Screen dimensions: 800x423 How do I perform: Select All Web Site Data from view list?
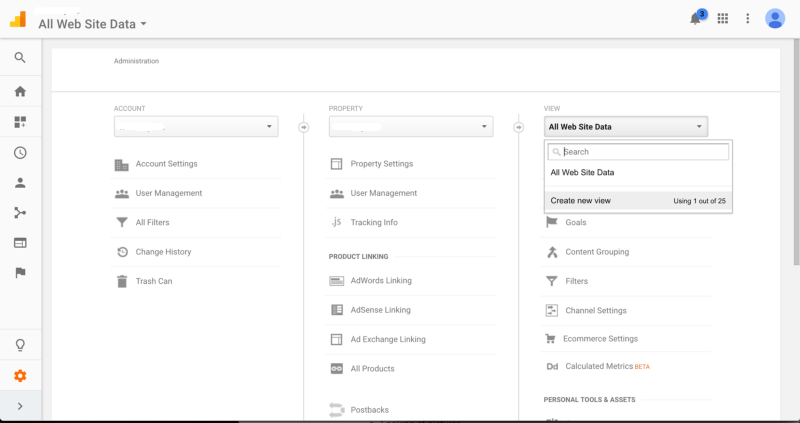click(582, 173)
